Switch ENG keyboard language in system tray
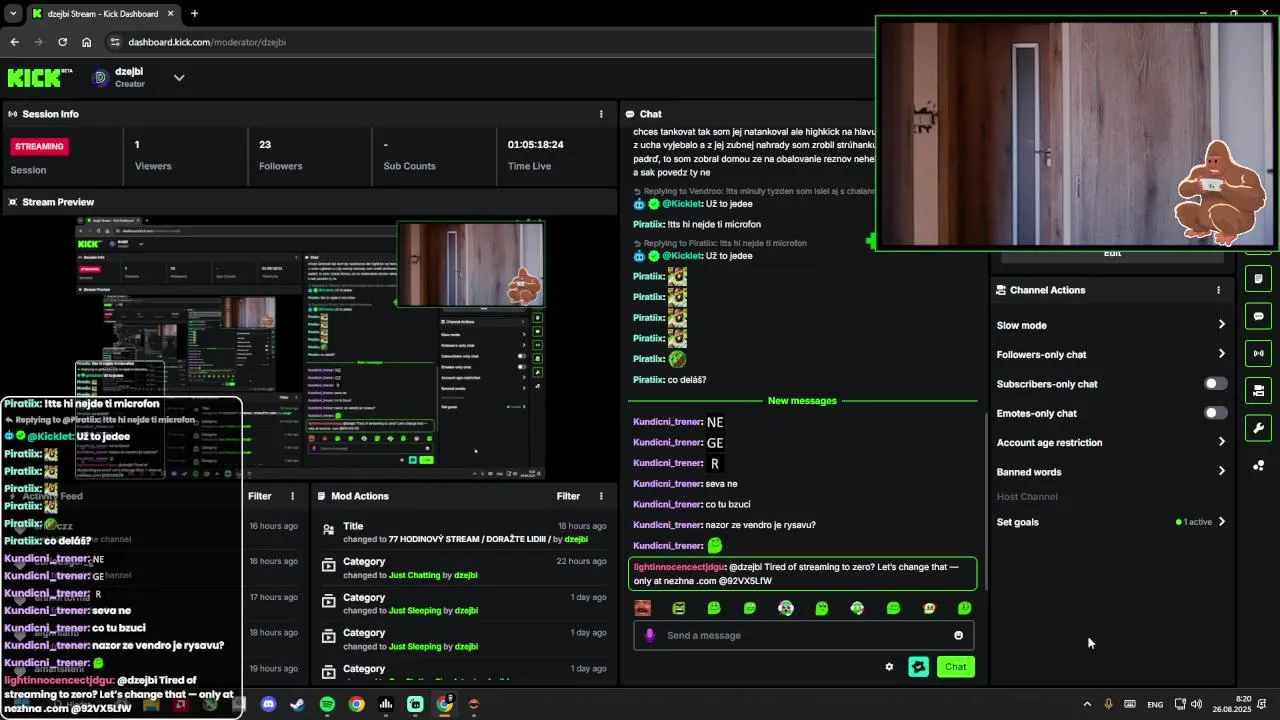 [1155, 705]
